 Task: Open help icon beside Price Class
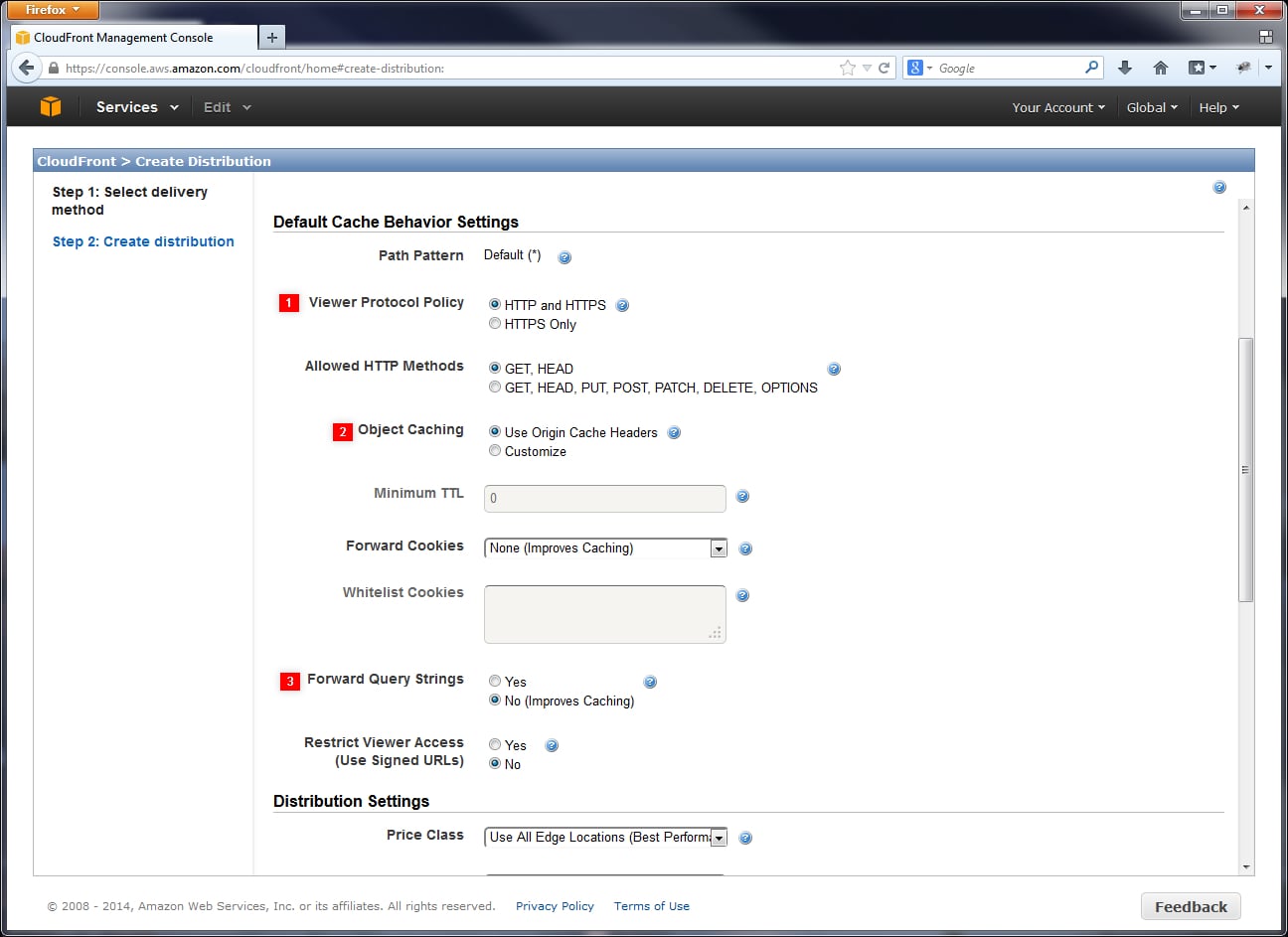(x=745, y=838)
